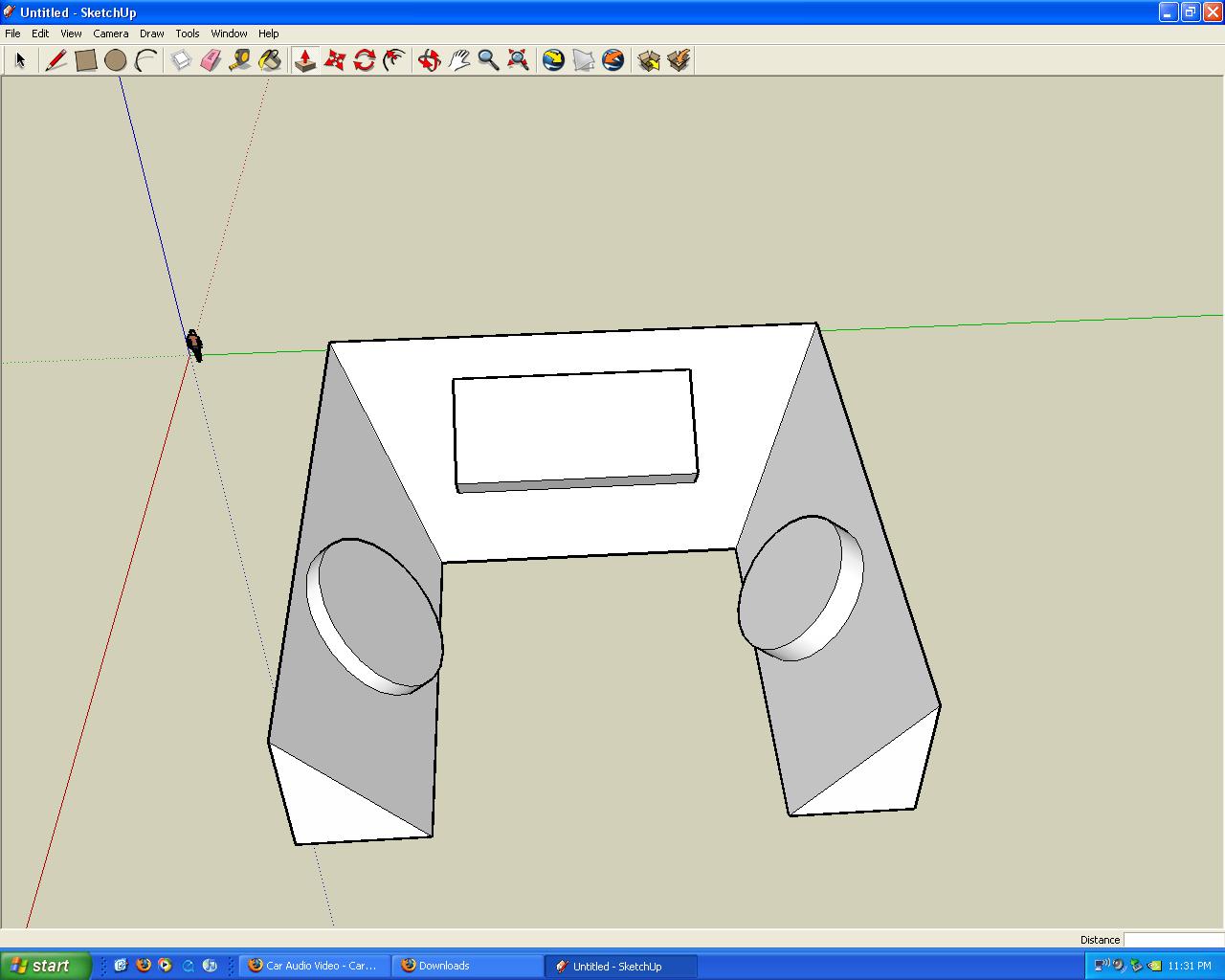Choose the Rectangle drawing tool

(x=86, y=60)
